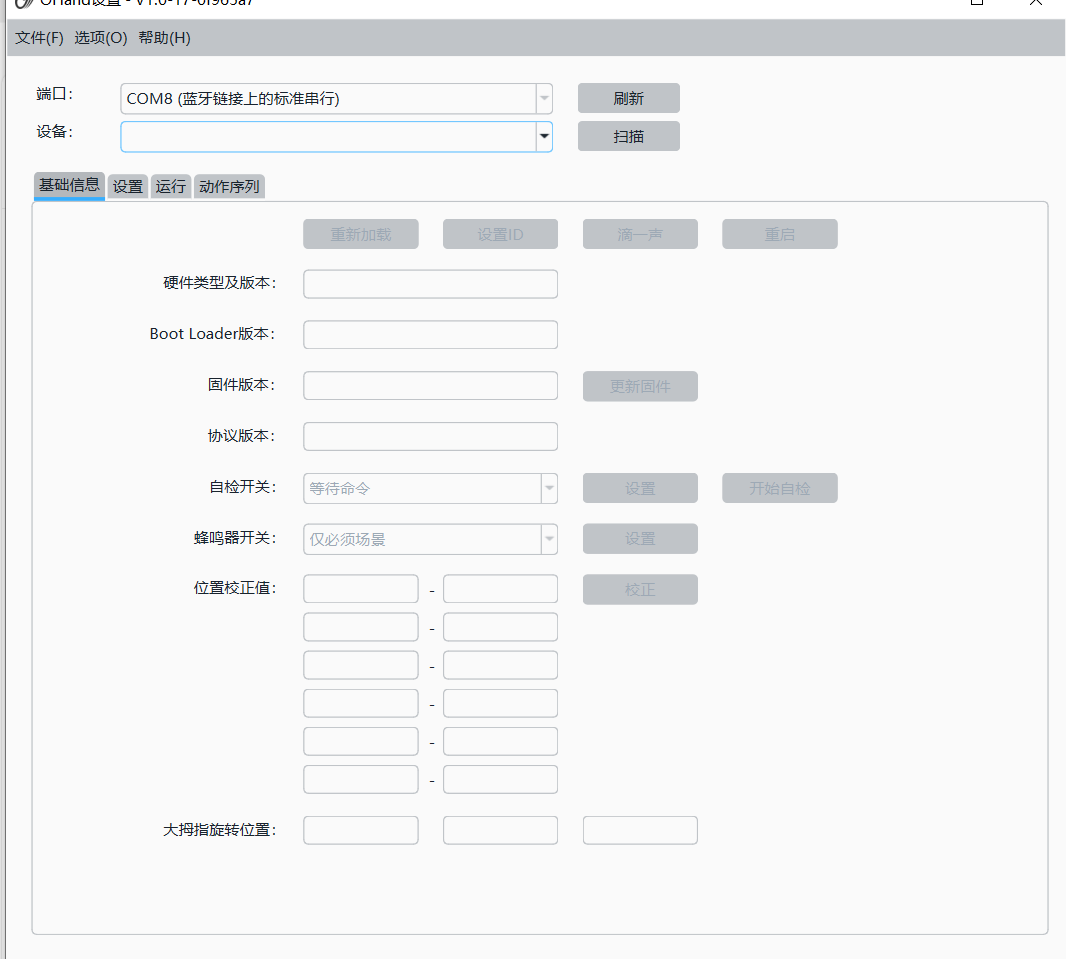Click the 固件版本 input field
Image resolution: width=1066 pixels, height=959 pixels.
[x=430, y=385]
